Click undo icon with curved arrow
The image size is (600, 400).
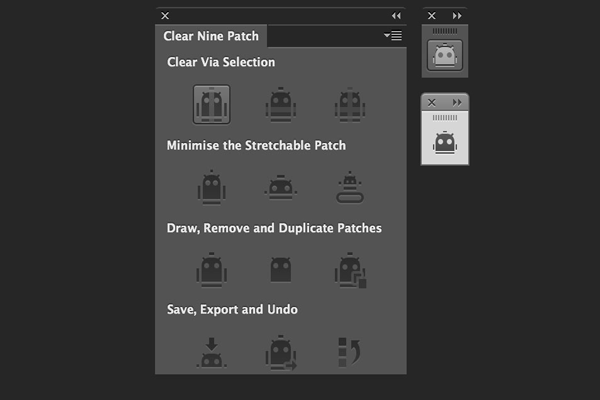[349, 352]
